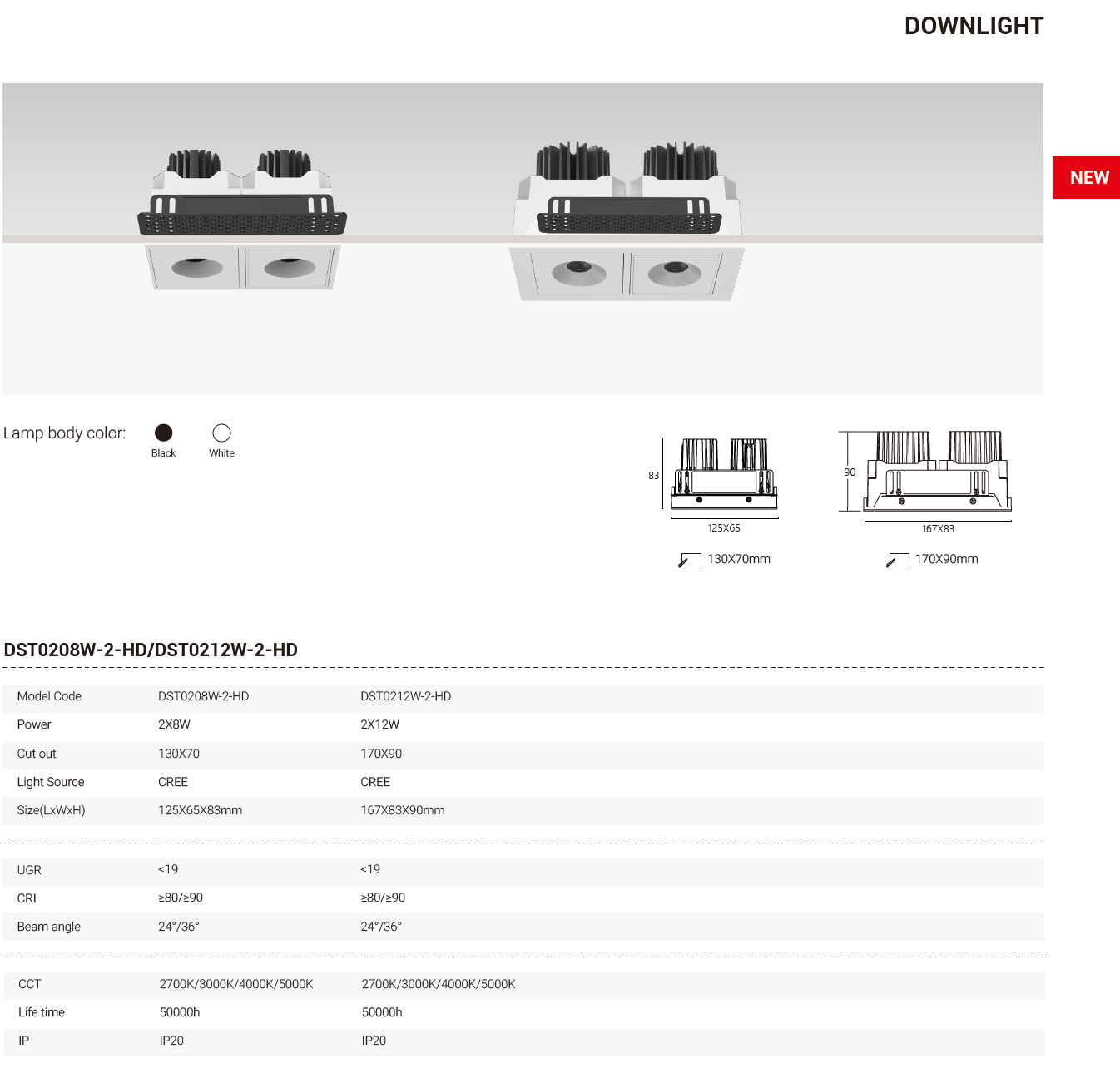Image resolution: width=1120 pixels, height=1078 pixels.
Task: Click the cut-out icon beside 170X90mm
Action: pyautogui.click(x=897, y=560)
